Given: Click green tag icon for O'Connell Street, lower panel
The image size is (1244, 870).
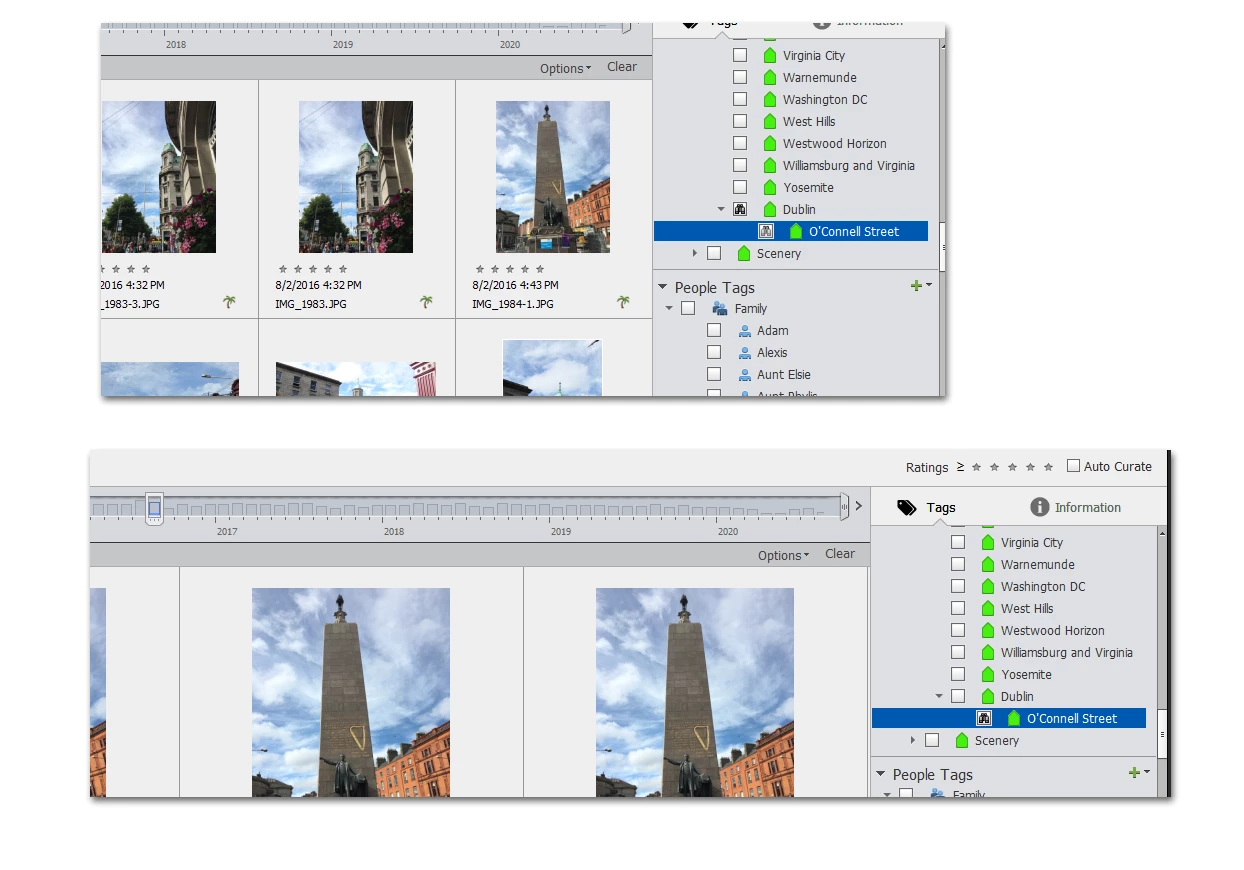Looking at the screenshot, I should coord(1014,718).
